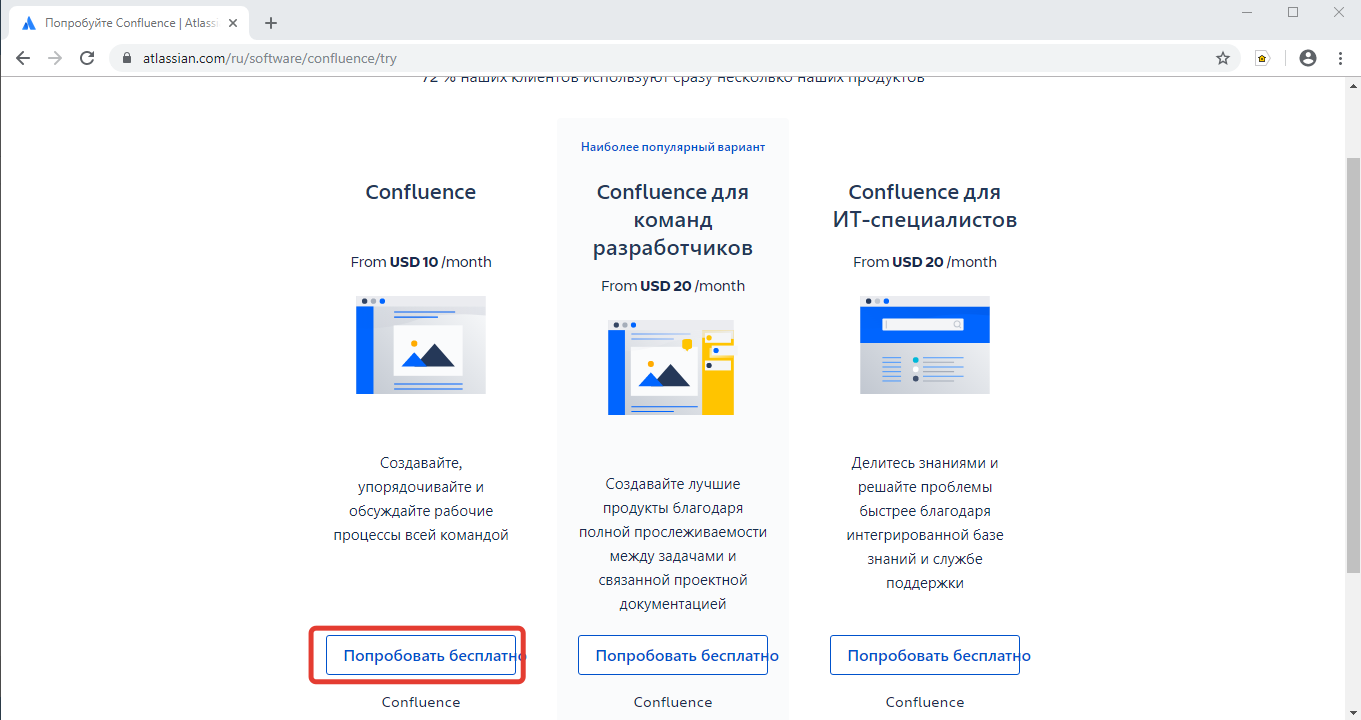Image resolution: width=1361 pixels, height=720 pixels.
Task: Click the From USD 10 /month price
Action: (x=421, y=262)
